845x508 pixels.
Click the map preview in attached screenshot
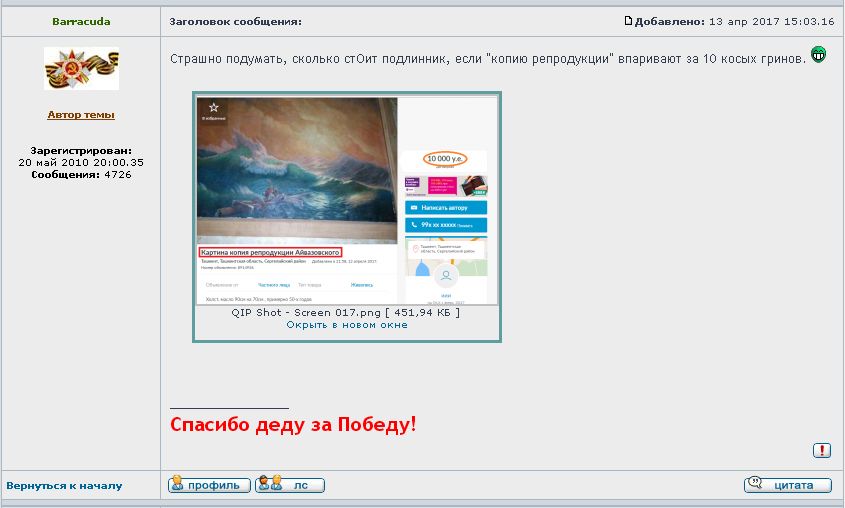[446, 256]
